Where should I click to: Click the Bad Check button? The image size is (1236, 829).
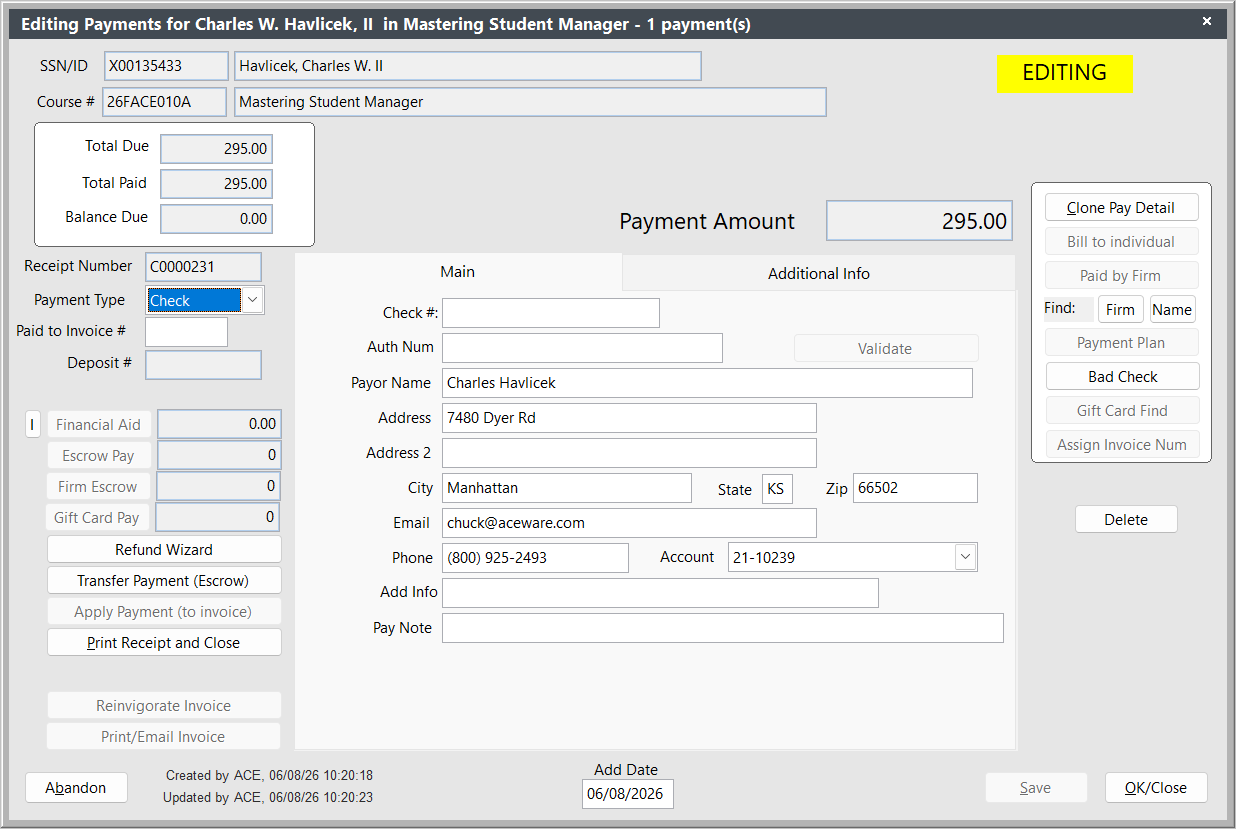[x=1122, y=377]
